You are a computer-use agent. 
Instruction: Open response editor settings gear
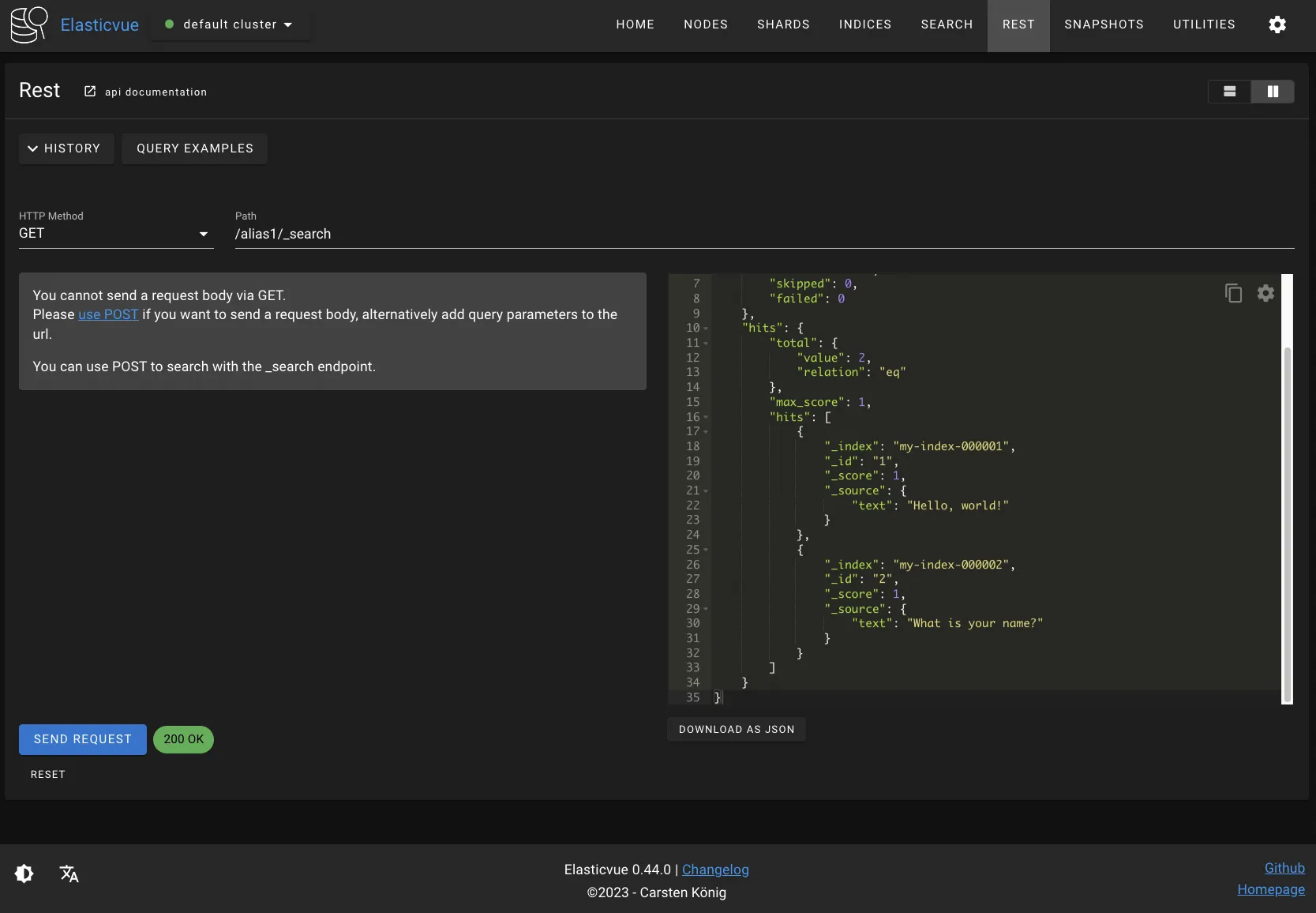[x=1265, y=293]
